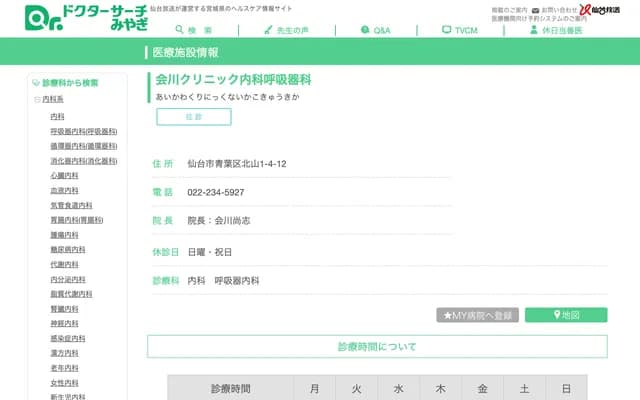
Task: Select 血液内科 in the sidebar
Action: [64, 190]
